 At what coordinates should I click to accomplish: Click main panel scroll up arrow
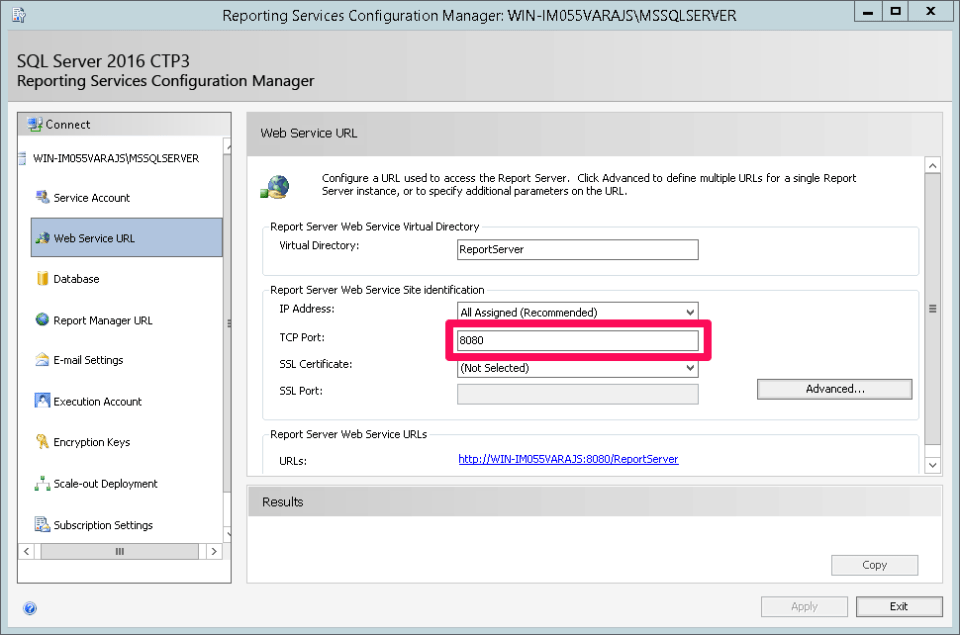[x=932, y=165]
